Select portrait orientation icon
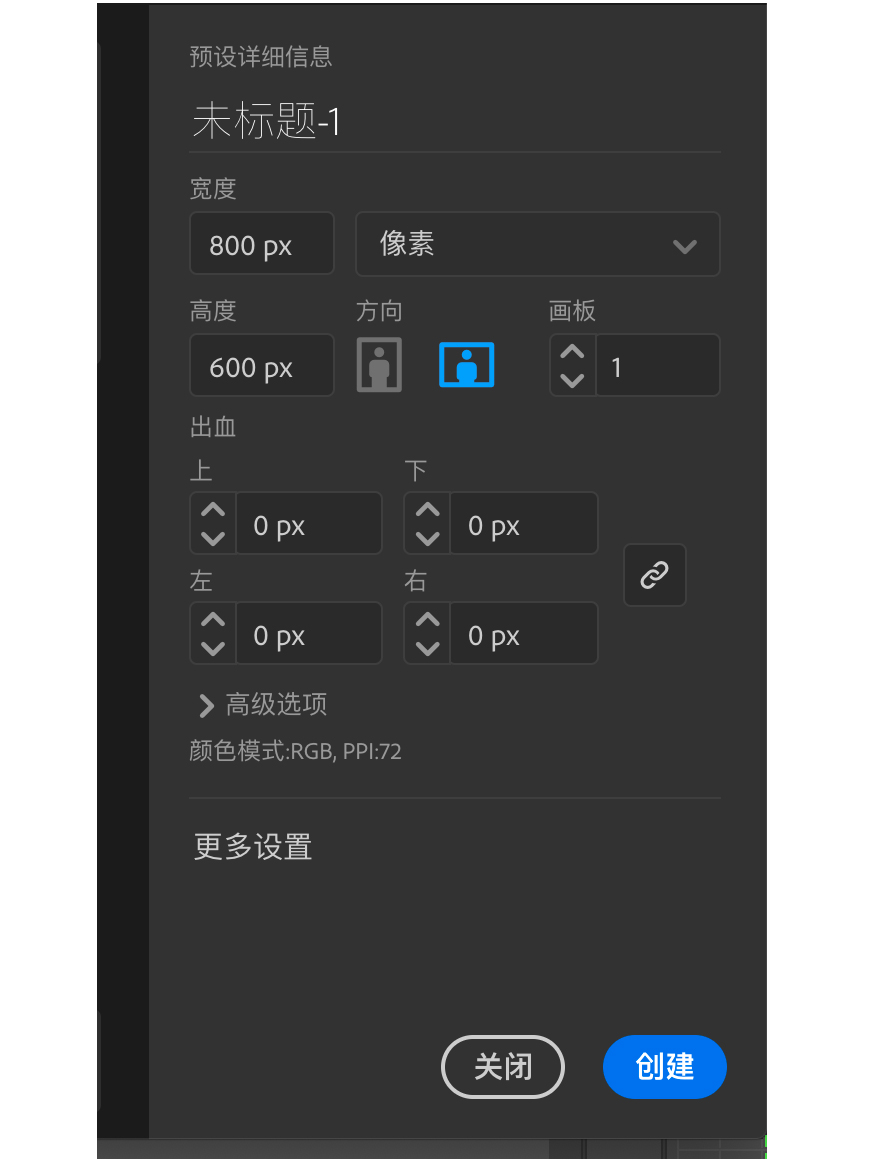The height and width of the screenshot is (1163, 870). (379, 364)
